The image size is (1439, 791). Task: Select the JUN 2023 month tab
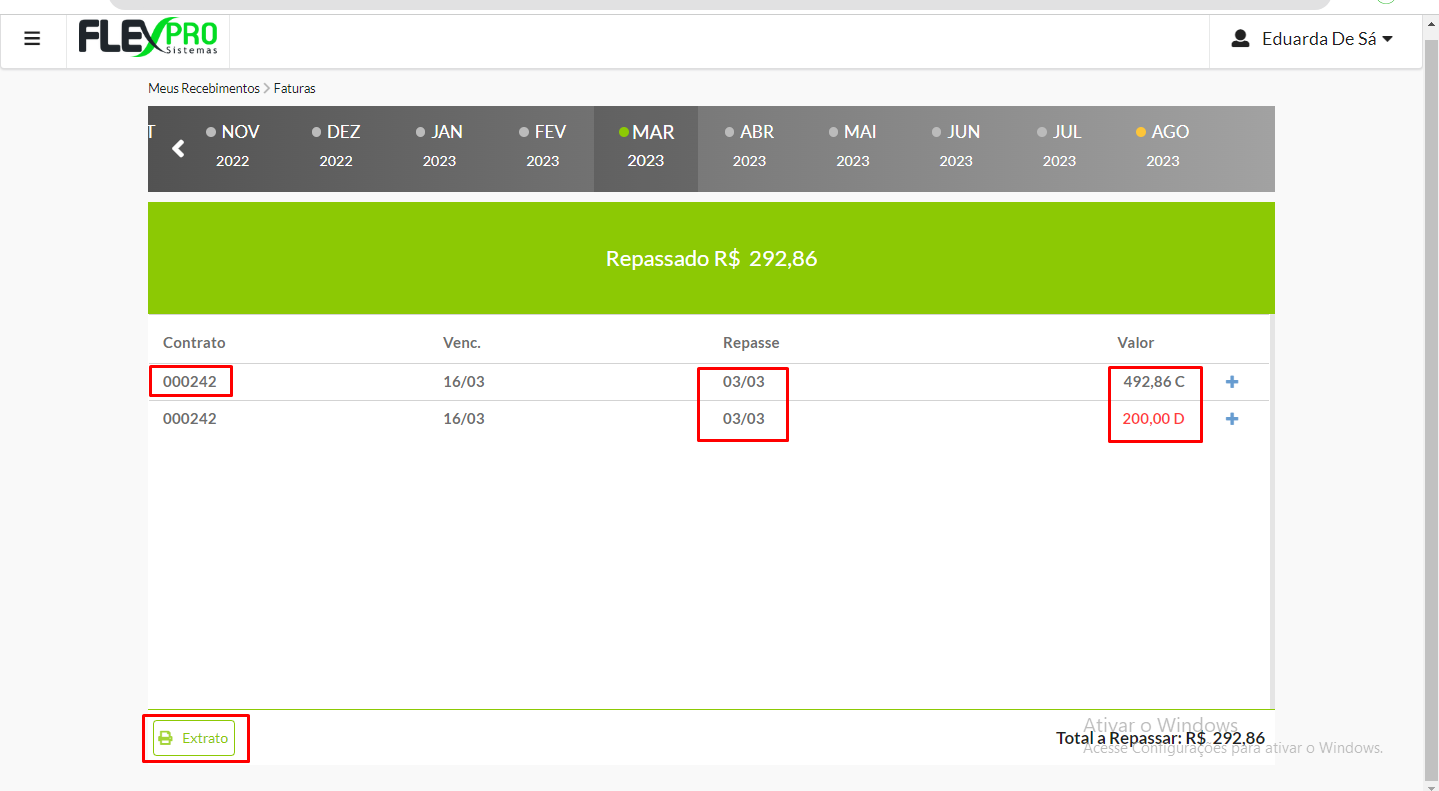(956, 146)
